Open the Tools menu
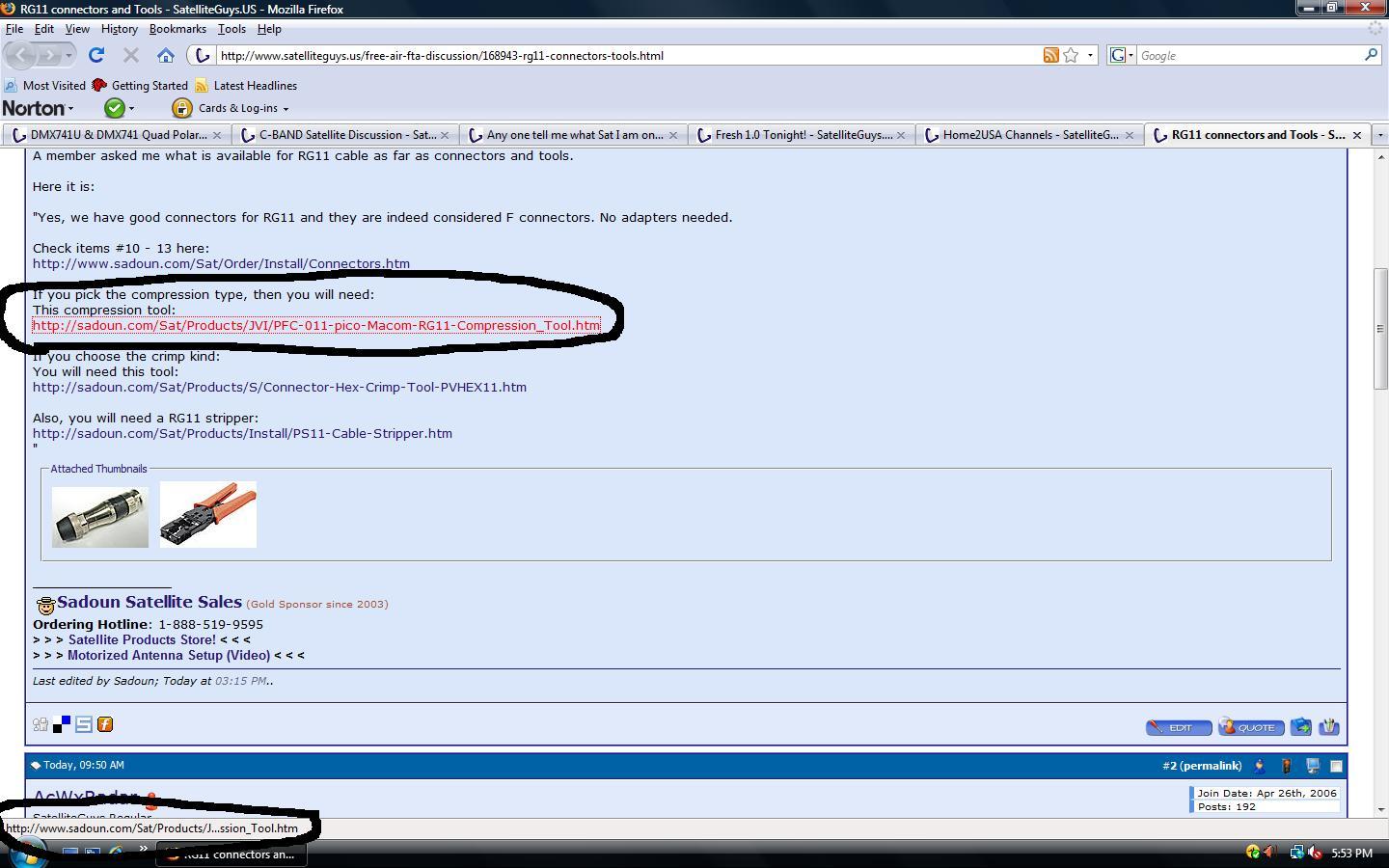Screen dimensions: 1389x868 point(231,29)
